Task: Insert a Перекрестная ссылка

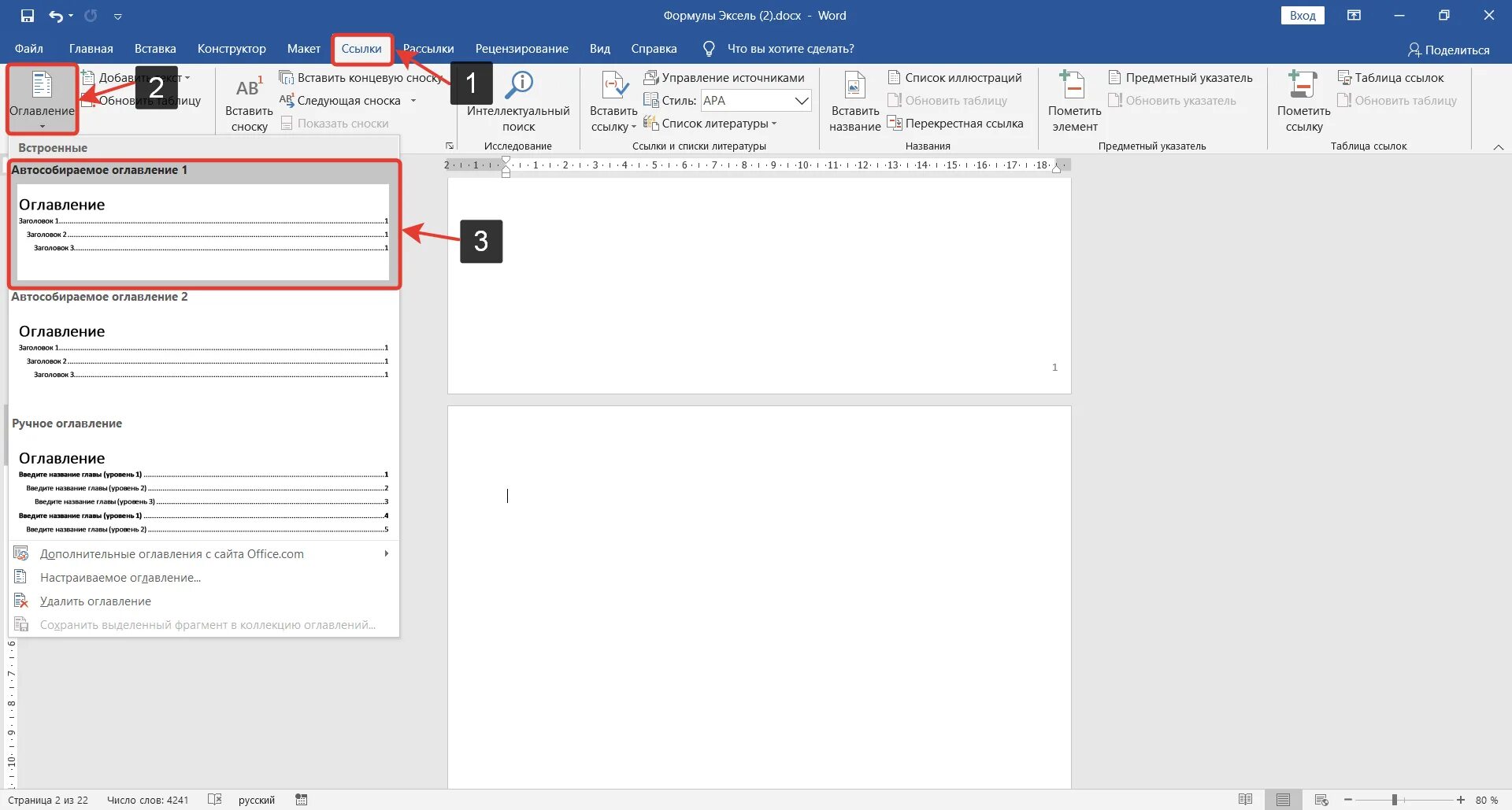Action: 955,123
